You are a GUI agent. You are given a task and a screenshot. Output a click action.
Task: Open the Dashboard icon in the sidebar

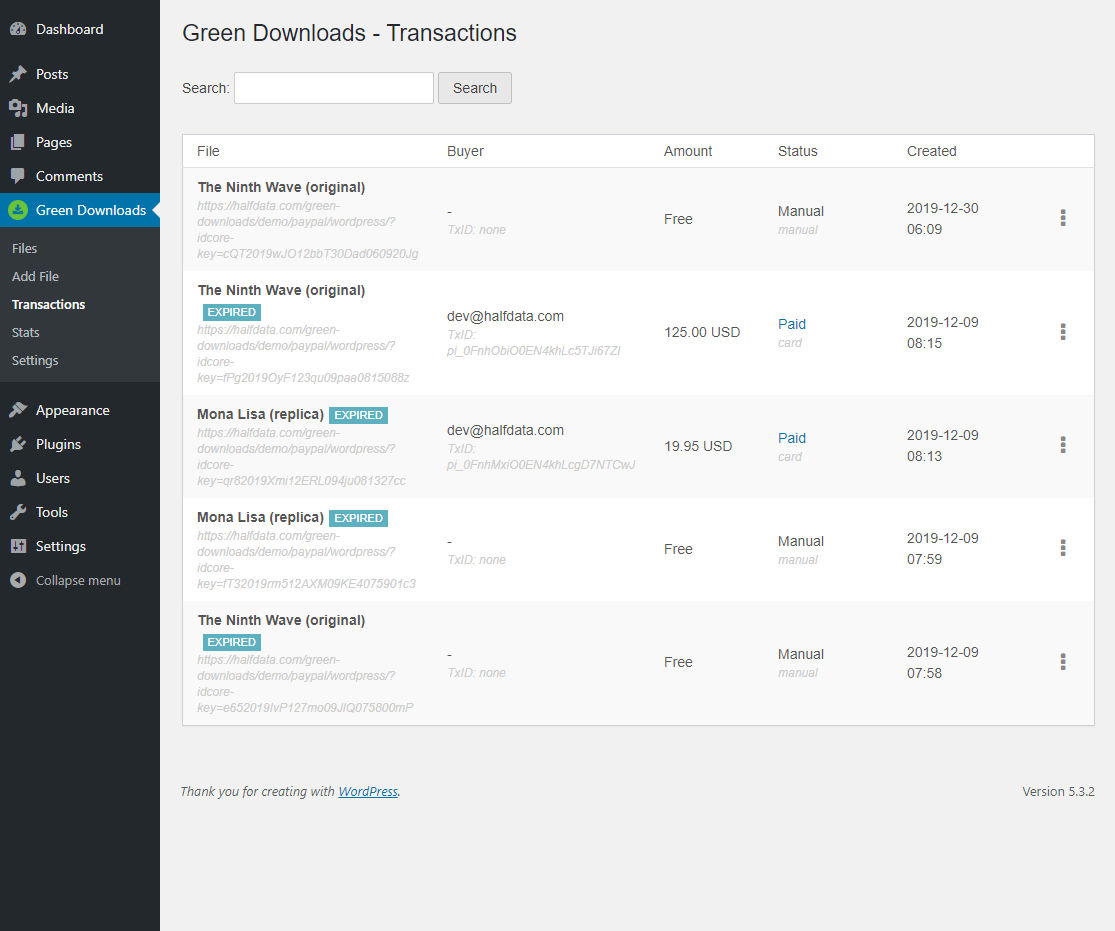21,28
